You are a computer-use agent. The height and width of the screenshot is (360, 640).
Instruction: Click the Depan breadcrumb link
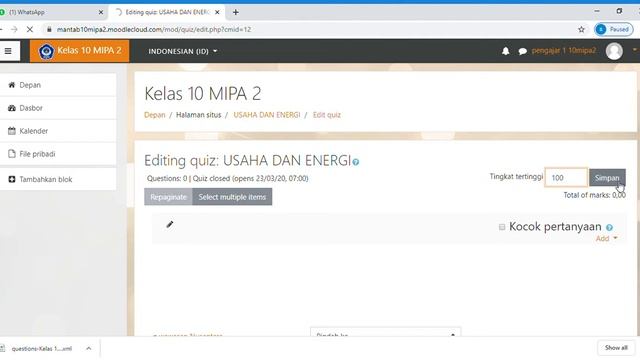(x=155, y=115)
